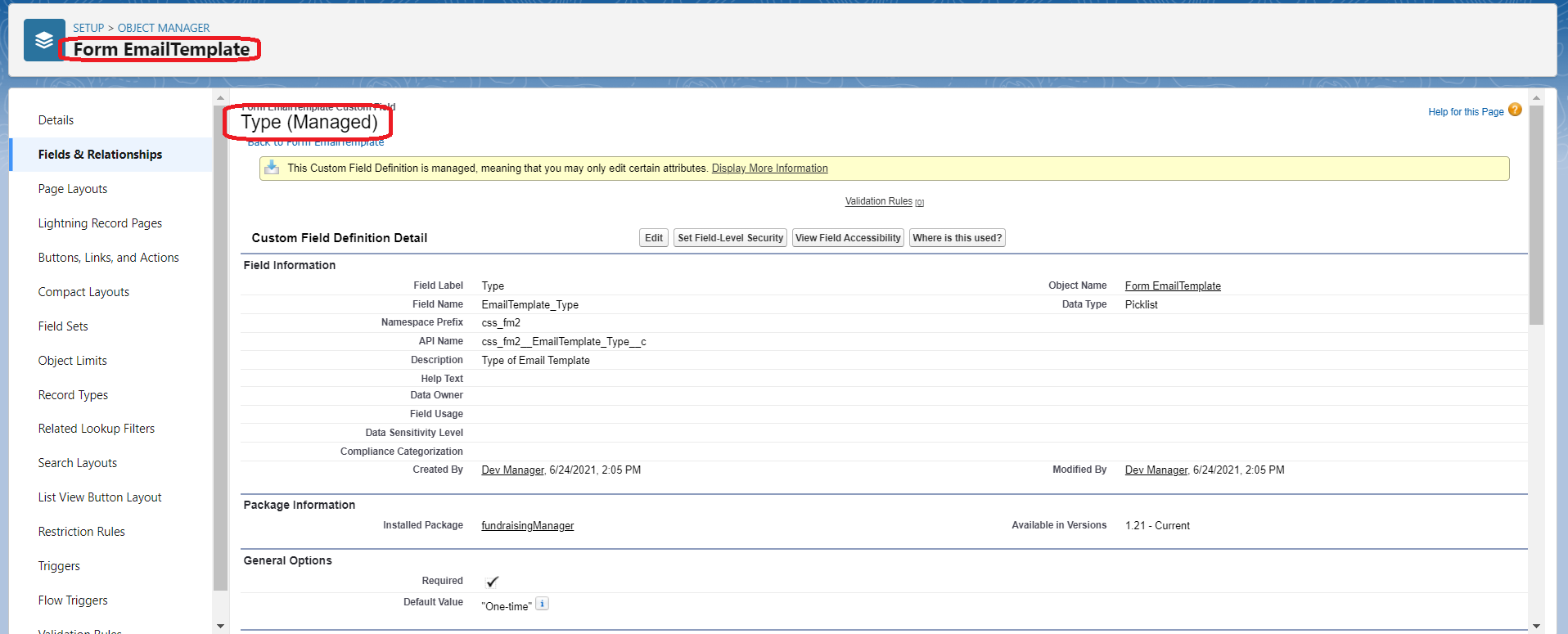Click the main page scroll down arrow
The height and width of the screenshot is (634, 1568).
[x=1536, y=626]
